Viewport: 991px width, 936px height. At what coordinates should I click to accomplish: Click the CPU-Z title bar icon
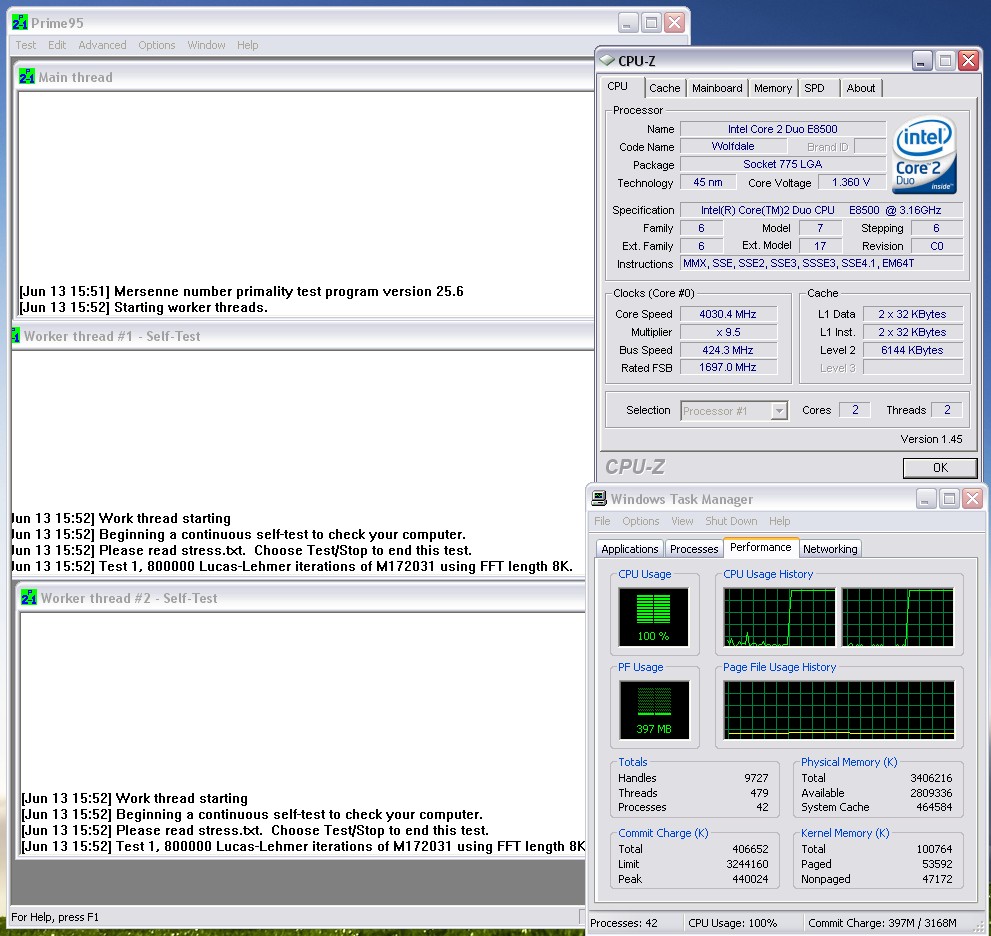607,60
